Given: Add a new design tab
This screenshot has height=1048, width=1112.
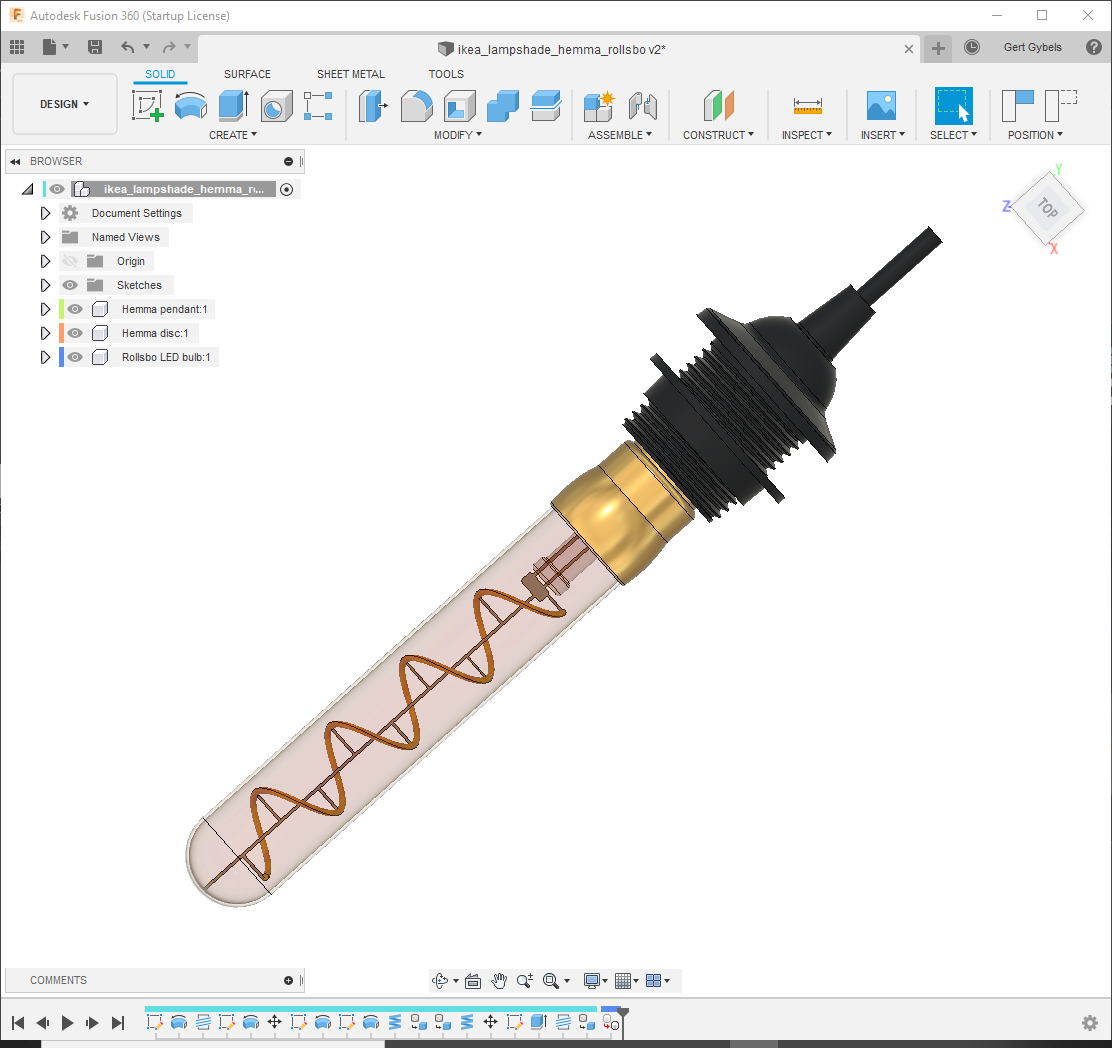Looking at the screenshot, I should click(938, 48).
